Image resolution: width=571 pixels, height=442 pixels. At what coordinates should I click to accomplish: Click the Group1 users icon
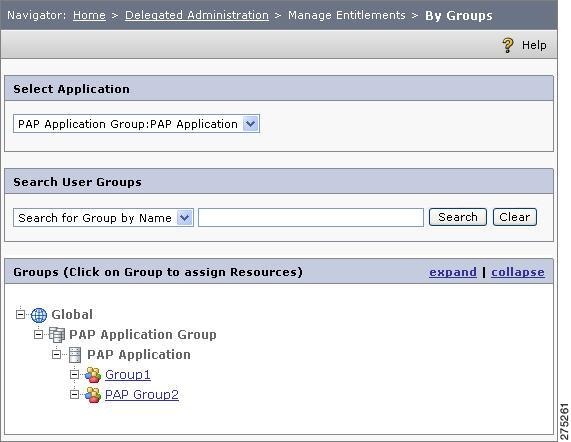coord(93,375)
